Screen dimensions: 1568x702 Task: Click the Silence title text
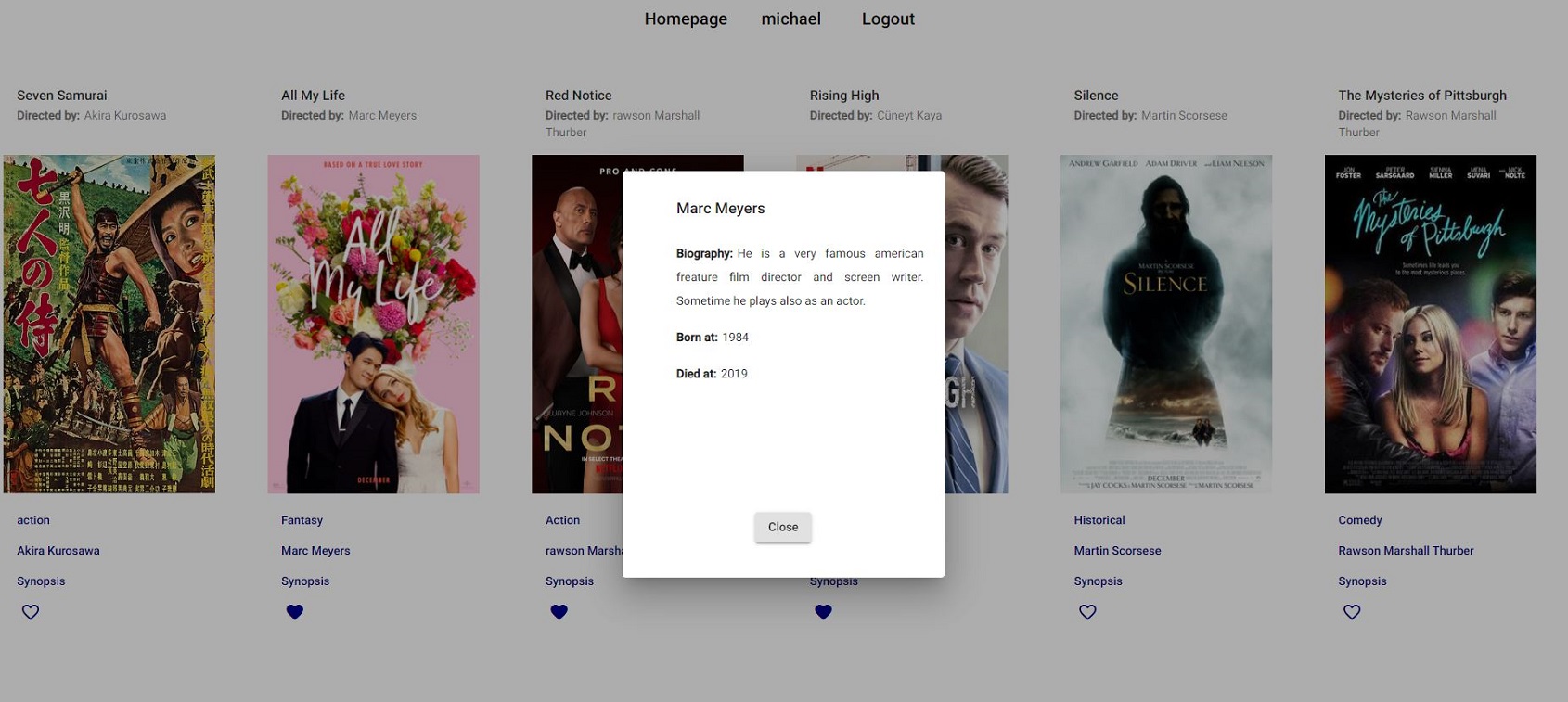click(x=1097, y=96)
